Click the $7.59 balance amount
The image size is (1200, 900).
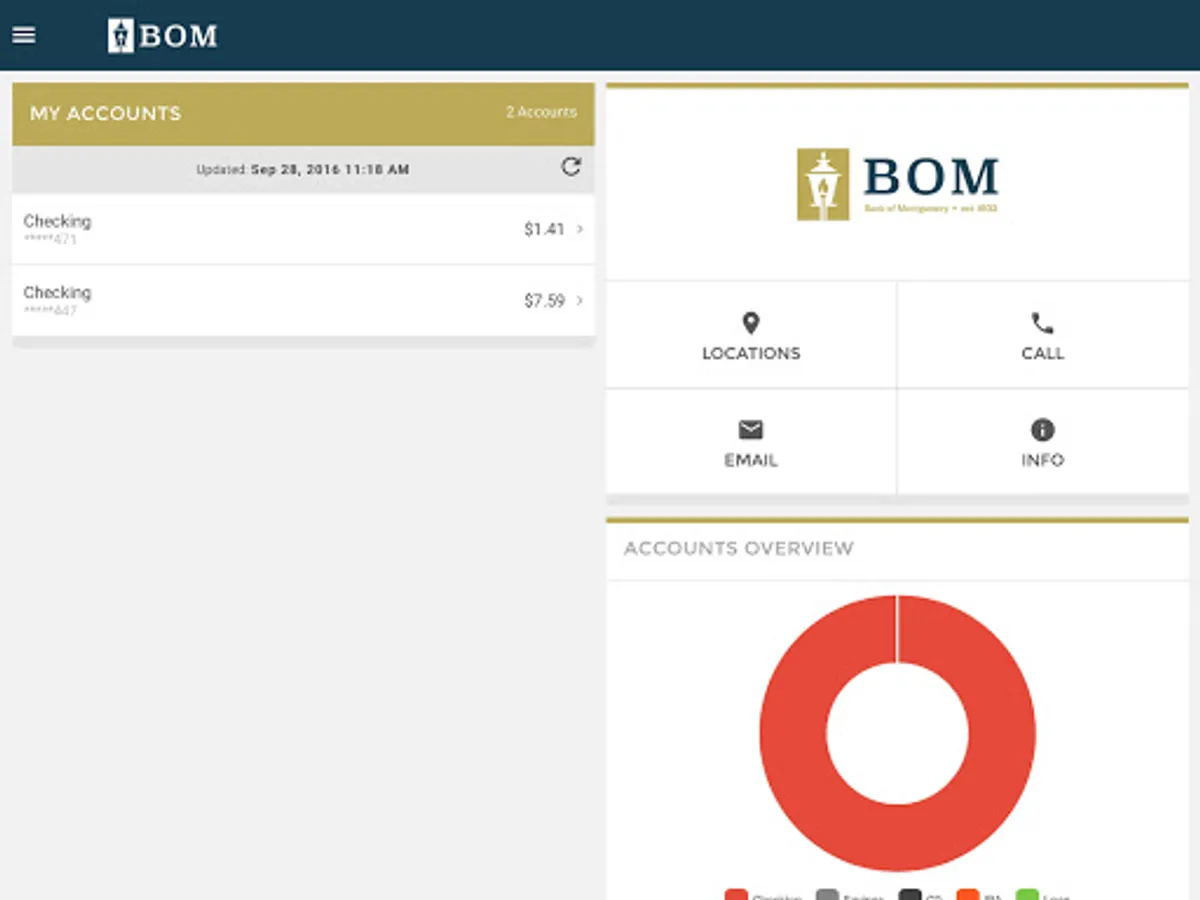pyautogui.click(x=544, y=300)
